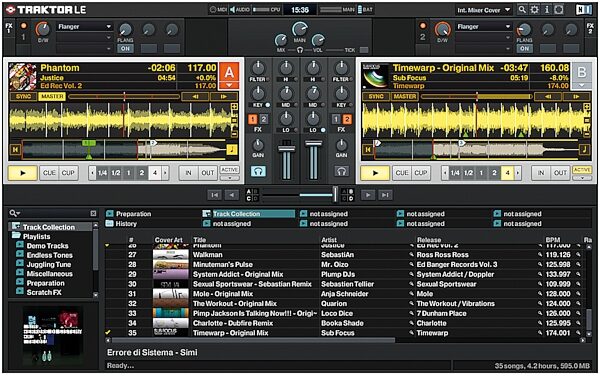Expand loop options below deck A ACTIVE

pyautogui.click(x=229, y=178)
